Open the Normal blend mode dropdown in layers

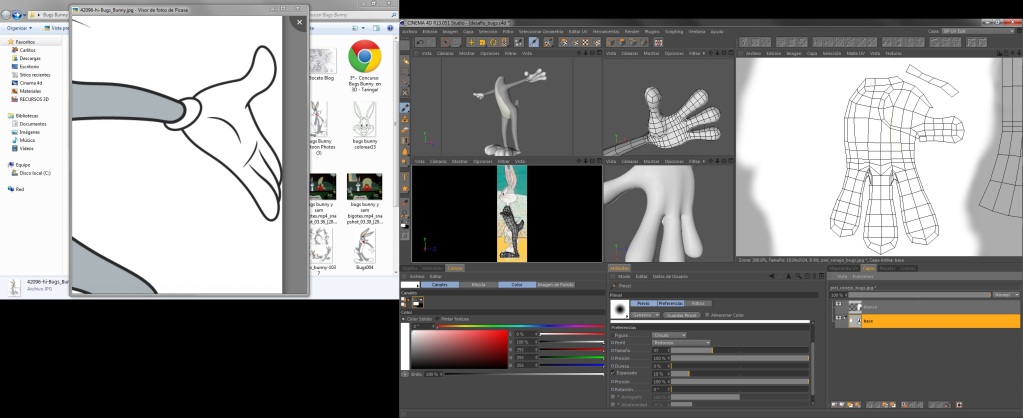pyautogui.click(x=1006, y=295)
